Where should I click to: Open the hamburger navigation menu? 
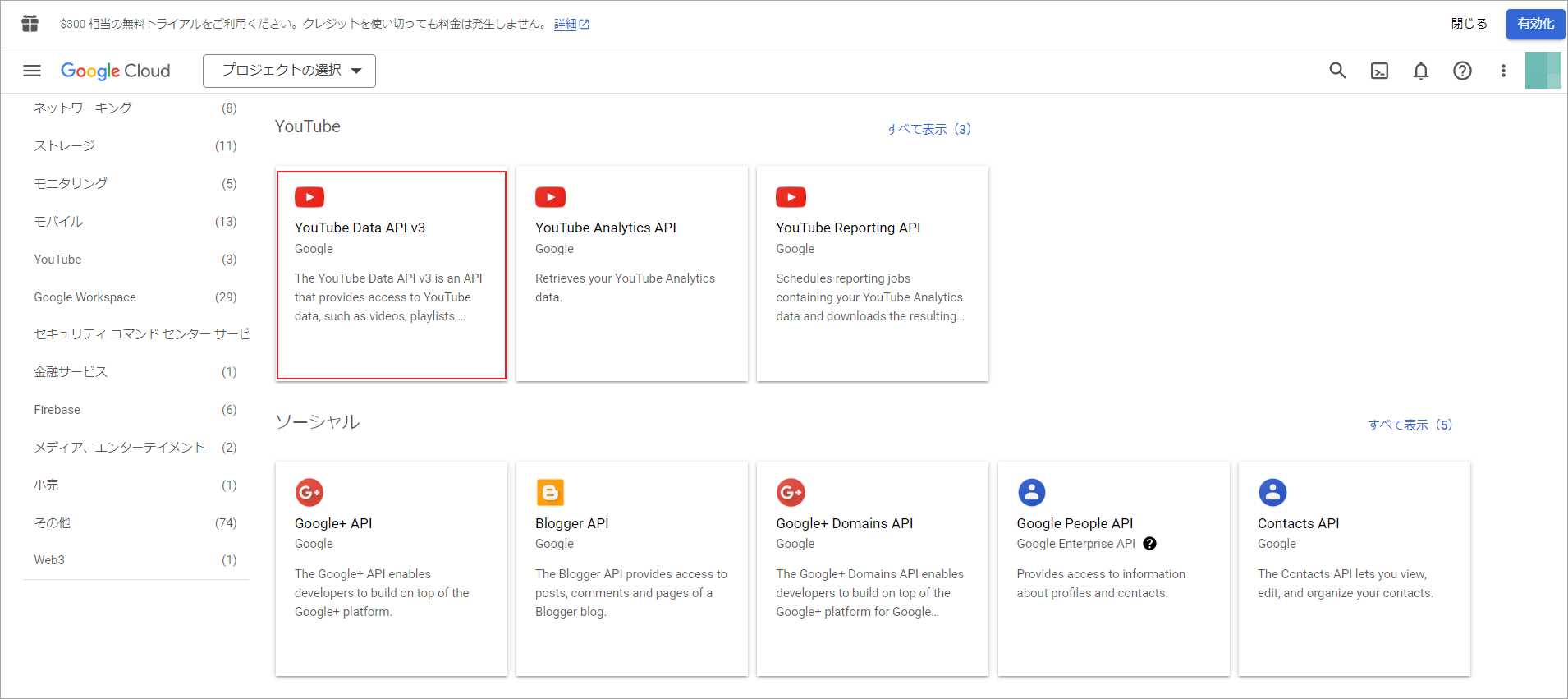[32, 71]
